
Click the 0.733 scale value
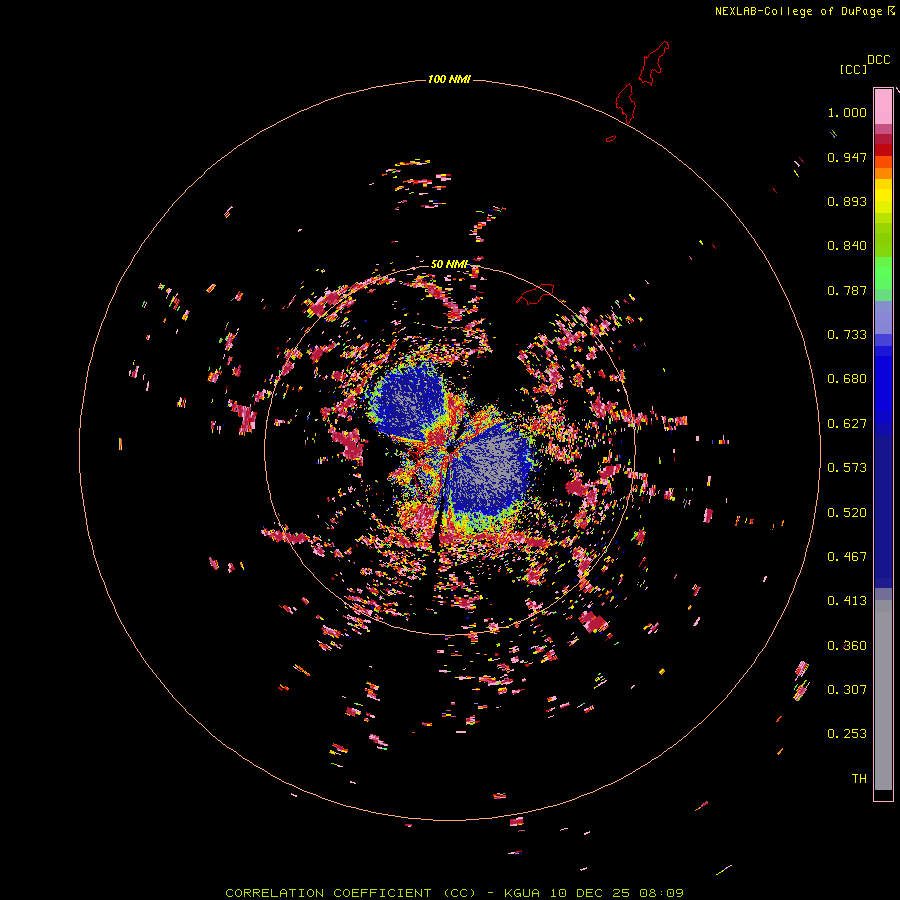click(x=847, y=335)
